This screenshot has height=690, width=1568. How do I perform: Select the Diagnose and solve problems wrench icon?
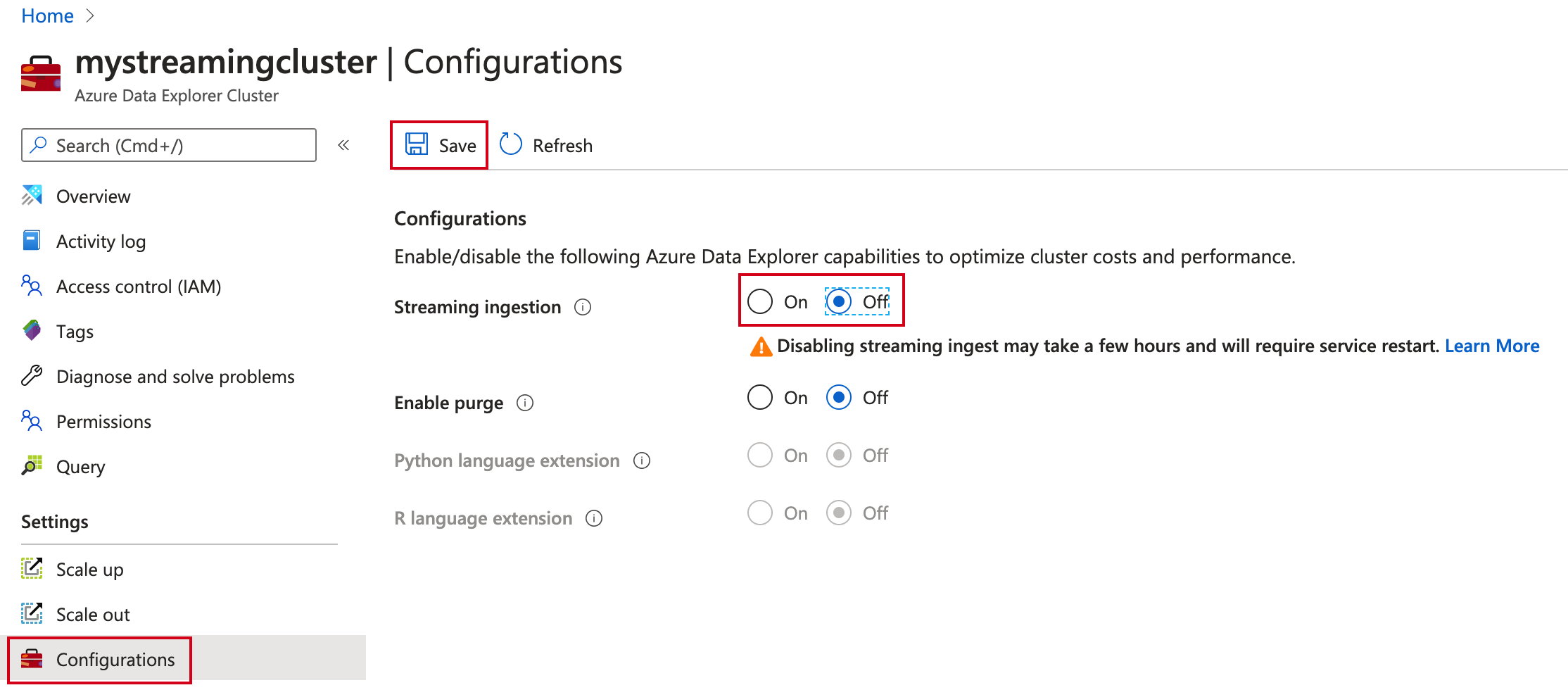tap(32, 376)
